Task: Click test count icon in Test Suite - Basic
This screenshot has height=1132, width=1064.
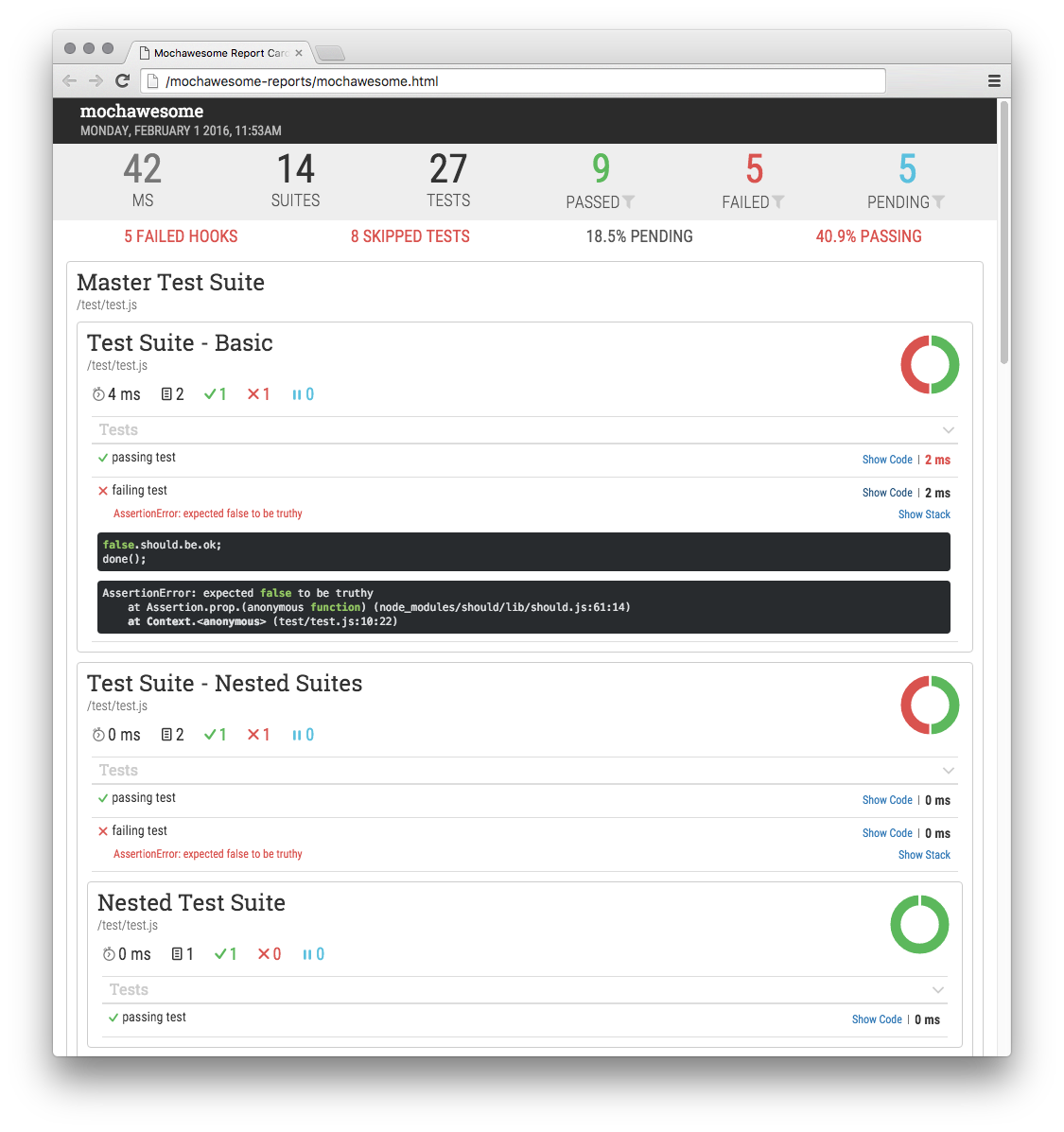Action: [166, 394]
